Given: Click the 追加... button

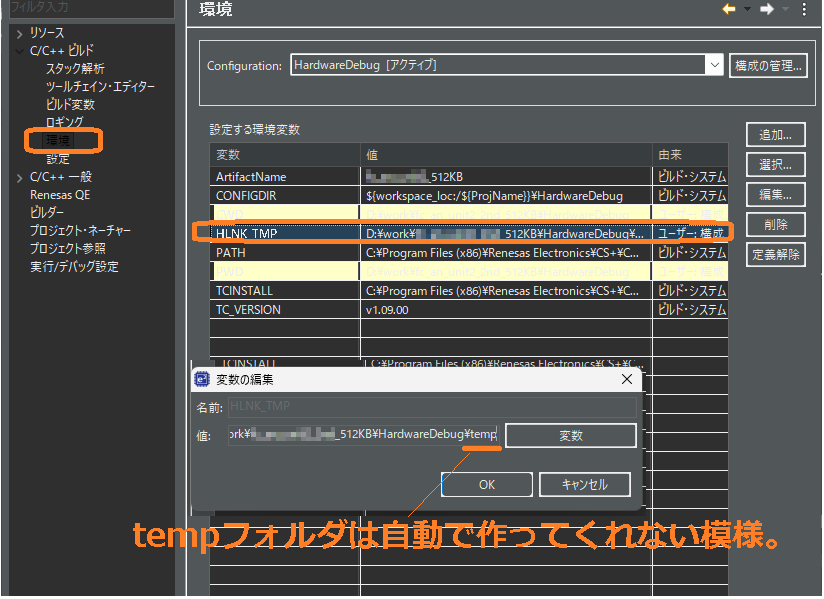Looking at the screenshot, I should click(775, 134).
